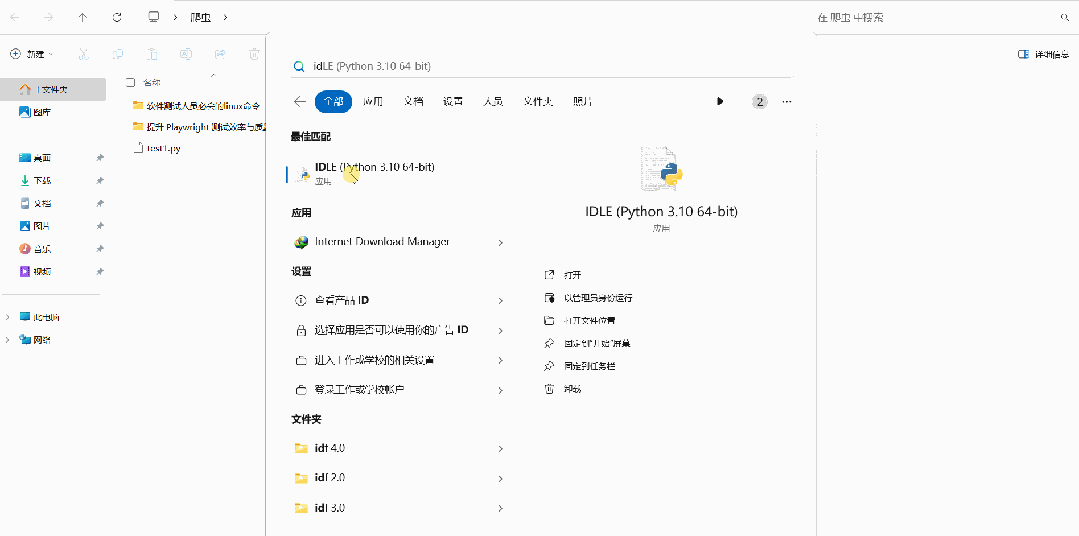Screen dimensions: 1079x536
Task: Click the monitor icon in address bar
Action: click(154, 17)
